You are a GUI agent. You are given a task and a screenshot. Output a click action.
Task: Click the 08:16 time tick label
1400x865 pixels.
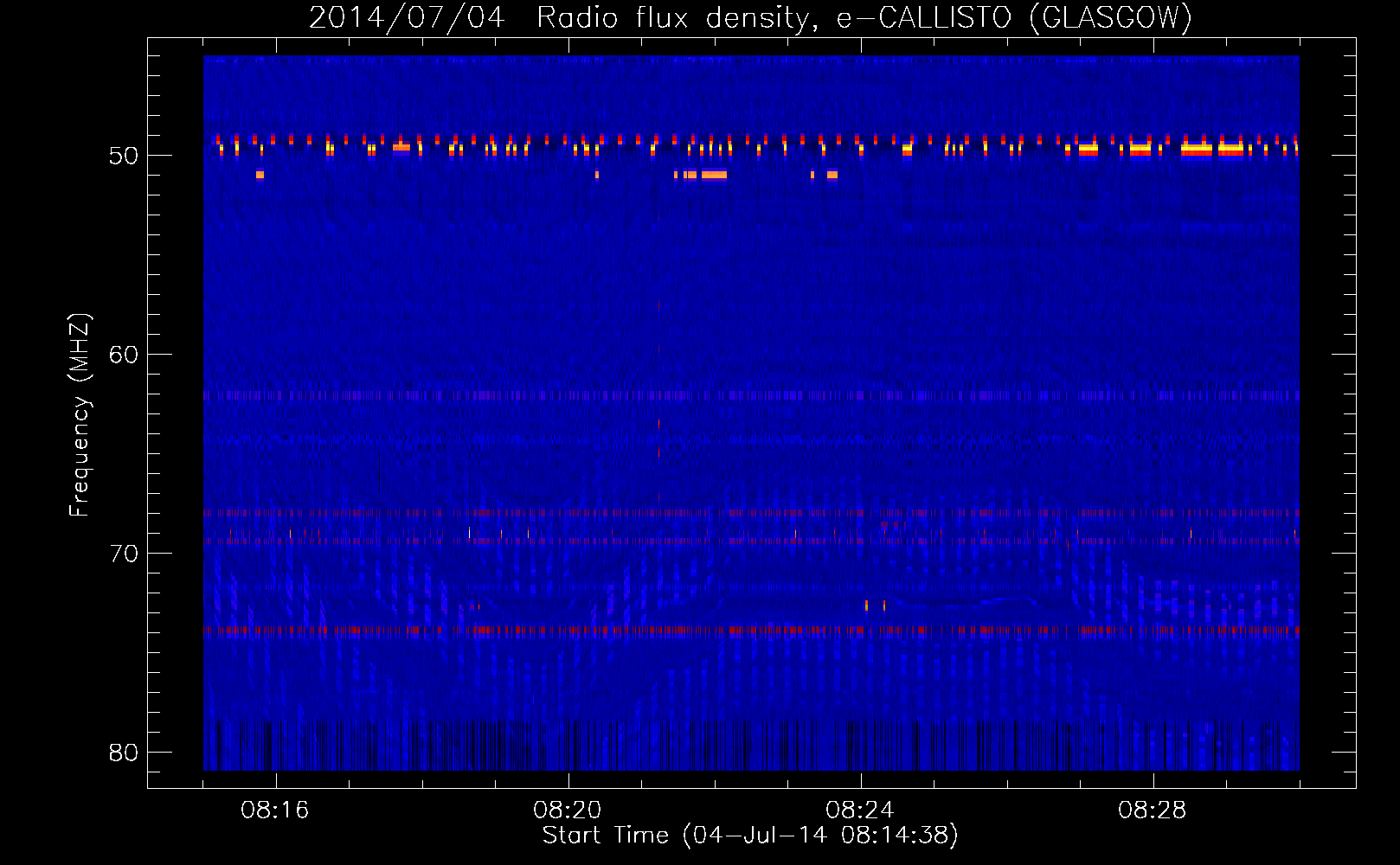(x=275, y=811)
